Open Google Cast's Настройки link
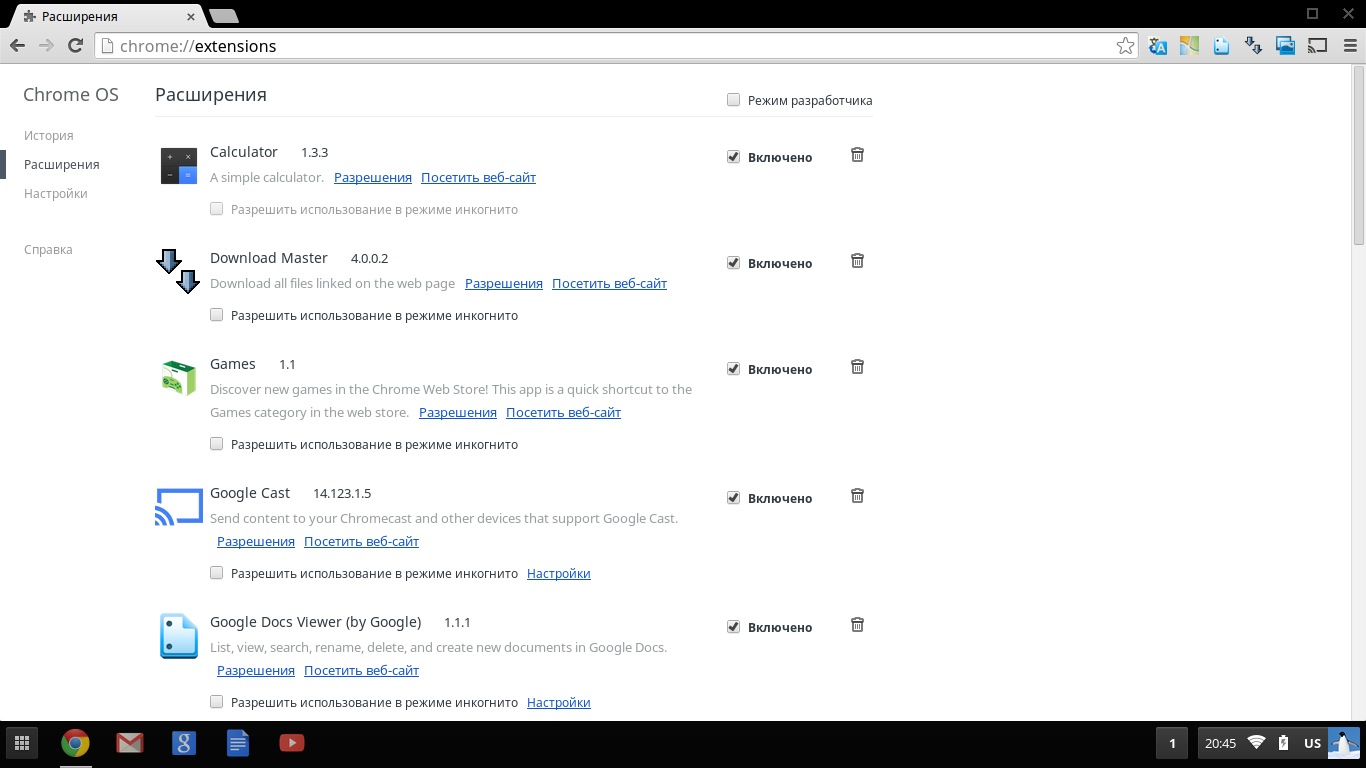The height and width of the screenshot is (768, 1366). pyautogui.click(x=558, y=574)
